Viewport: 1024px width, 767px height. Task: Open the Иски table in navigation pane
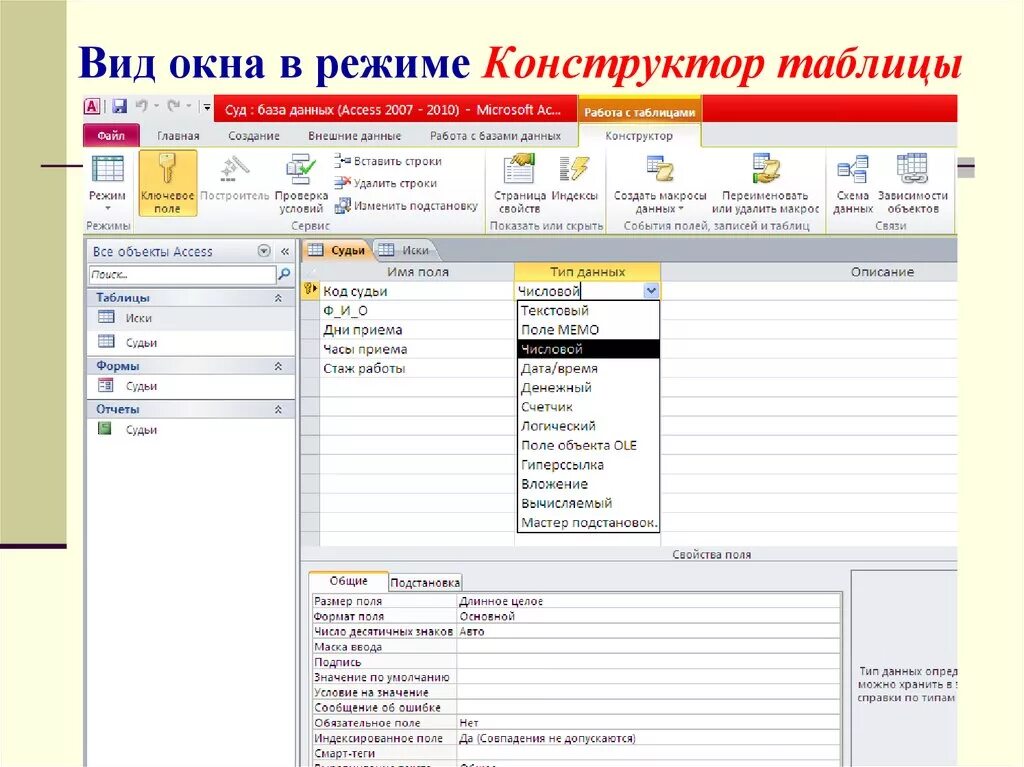[191, 318]
